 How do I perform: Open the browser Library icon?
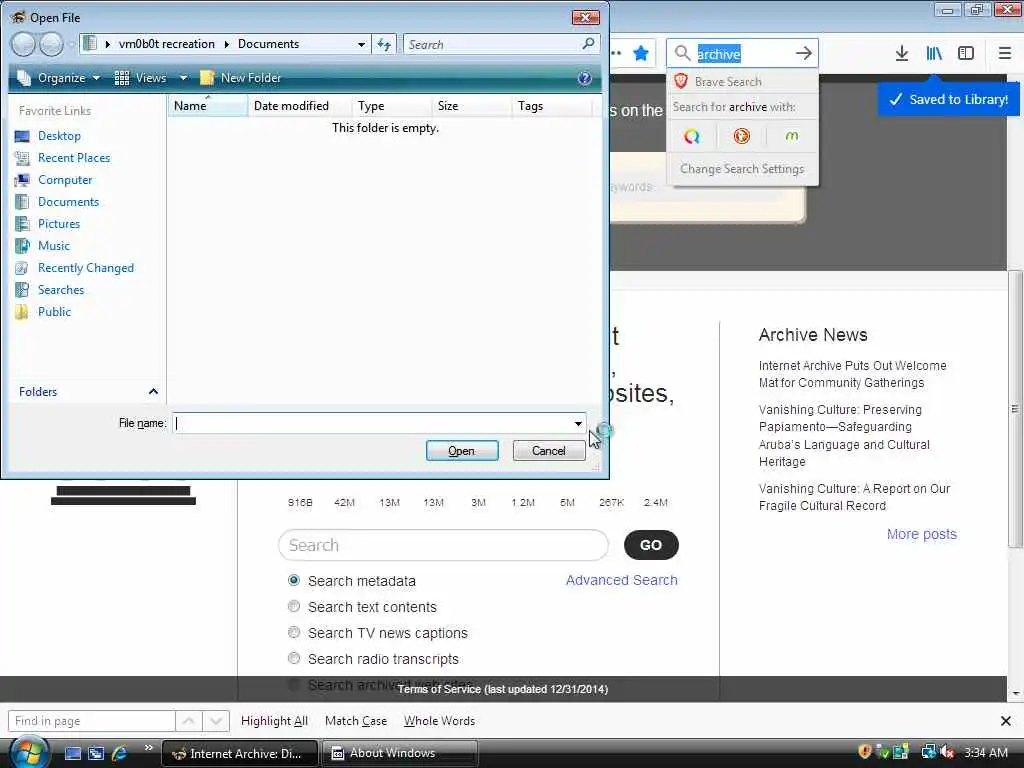(x=934, y=54)
